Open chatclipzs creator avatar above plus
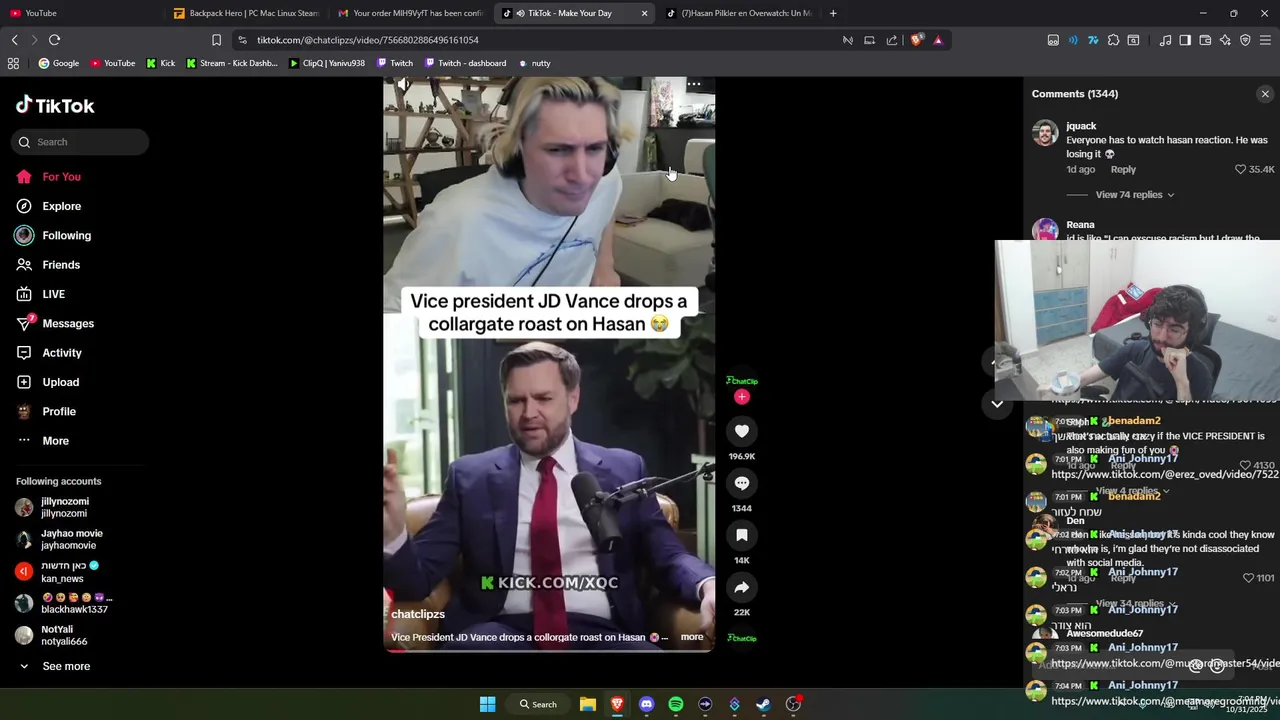Viewport: 1280px width, 720px height. pyautogui.click(x=741, y=381)
